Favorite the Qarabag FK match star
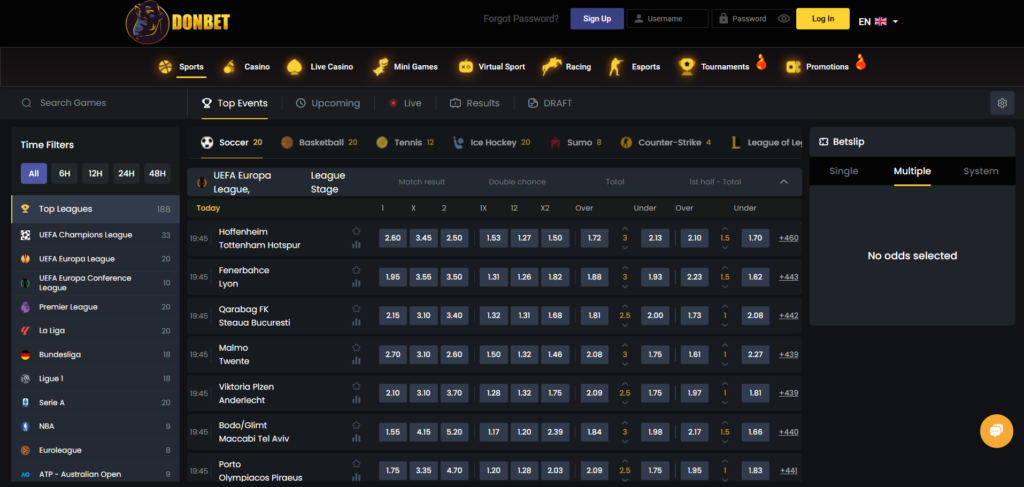The width and height of the screenshot is (1024, 487). tap(356, 308)
